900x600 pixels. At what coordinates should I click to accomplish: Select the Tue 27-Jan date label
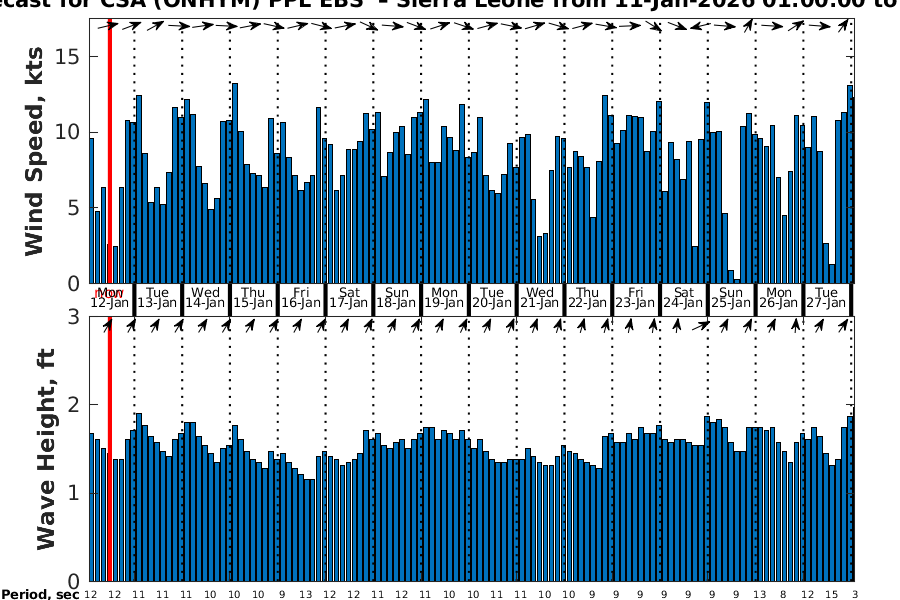click(x=826, y=298)
